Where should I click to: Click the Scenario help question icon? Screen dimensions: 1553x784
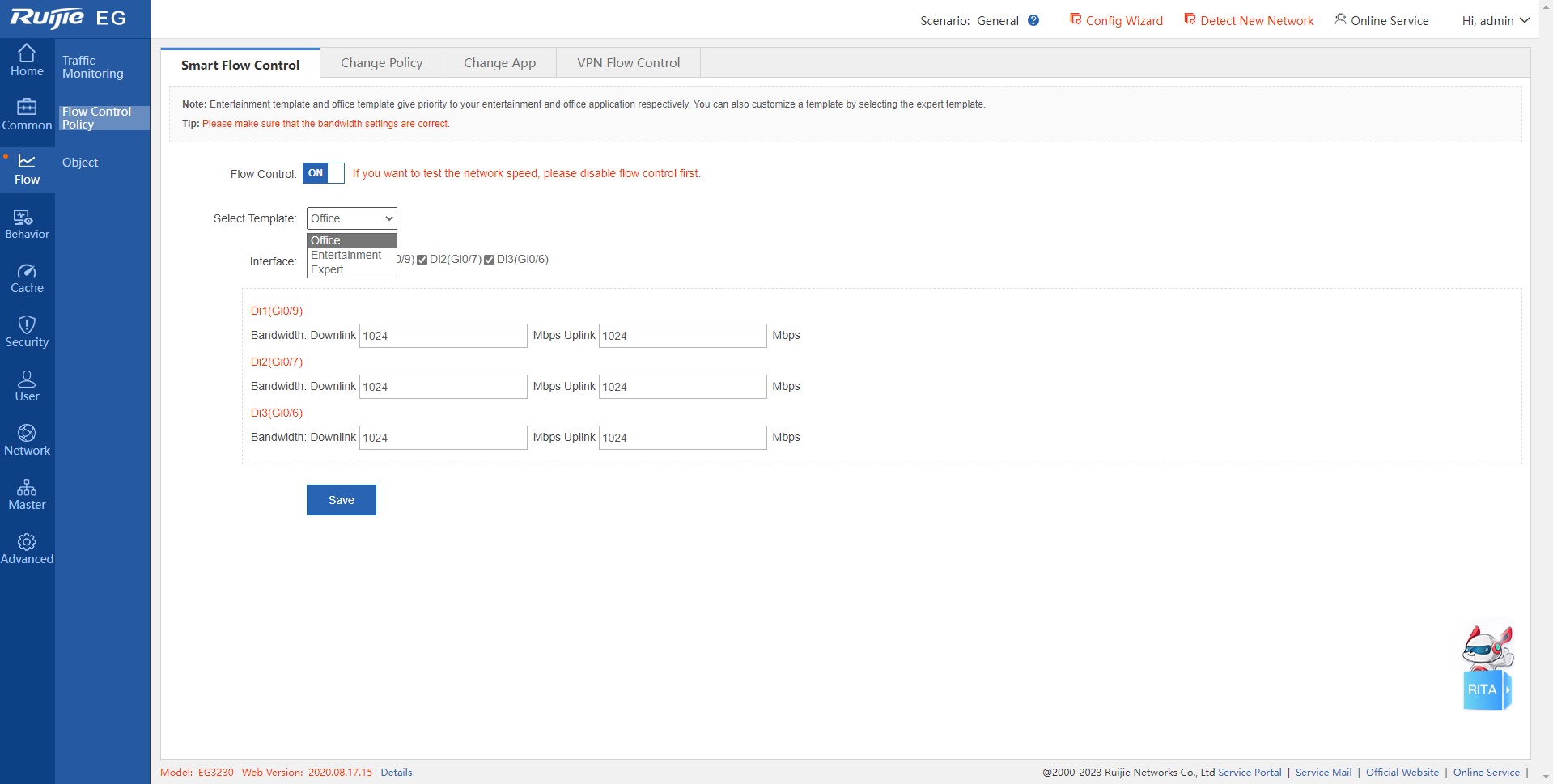[1033, 21]
